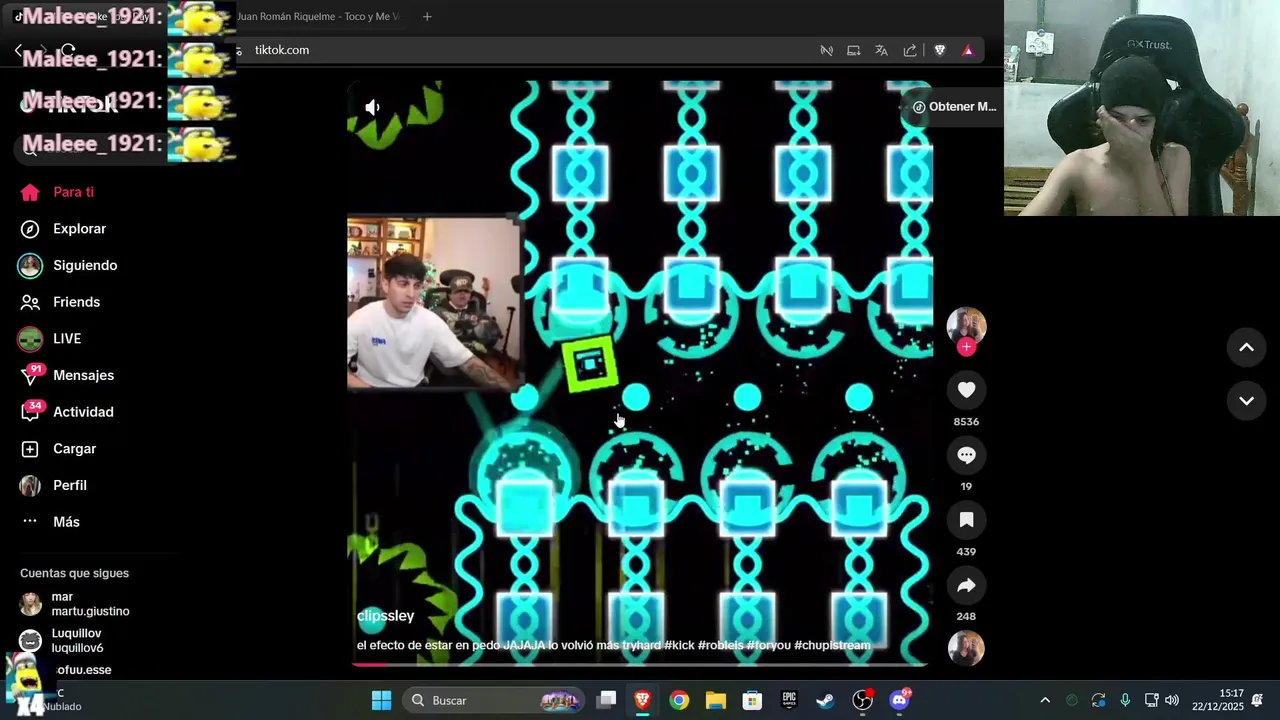Image resolution: width=1280 pixels, height=720 pixels.
Task: Click the video progress bar
Action: tap(640, 663)
